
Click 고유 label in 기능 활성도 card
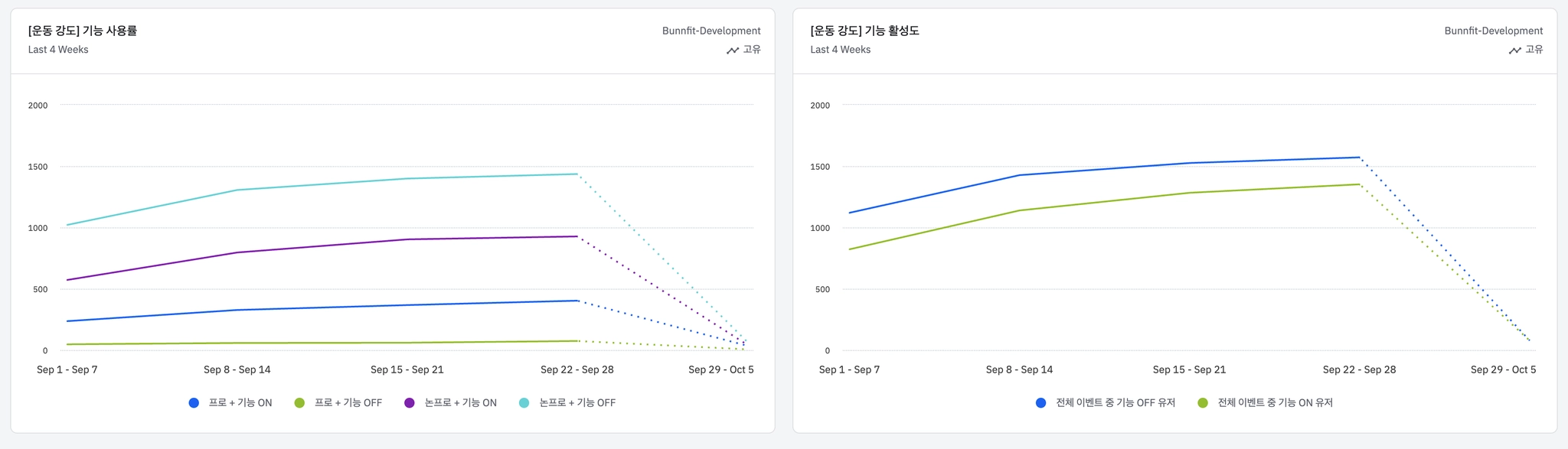[x=1534, y=50]
